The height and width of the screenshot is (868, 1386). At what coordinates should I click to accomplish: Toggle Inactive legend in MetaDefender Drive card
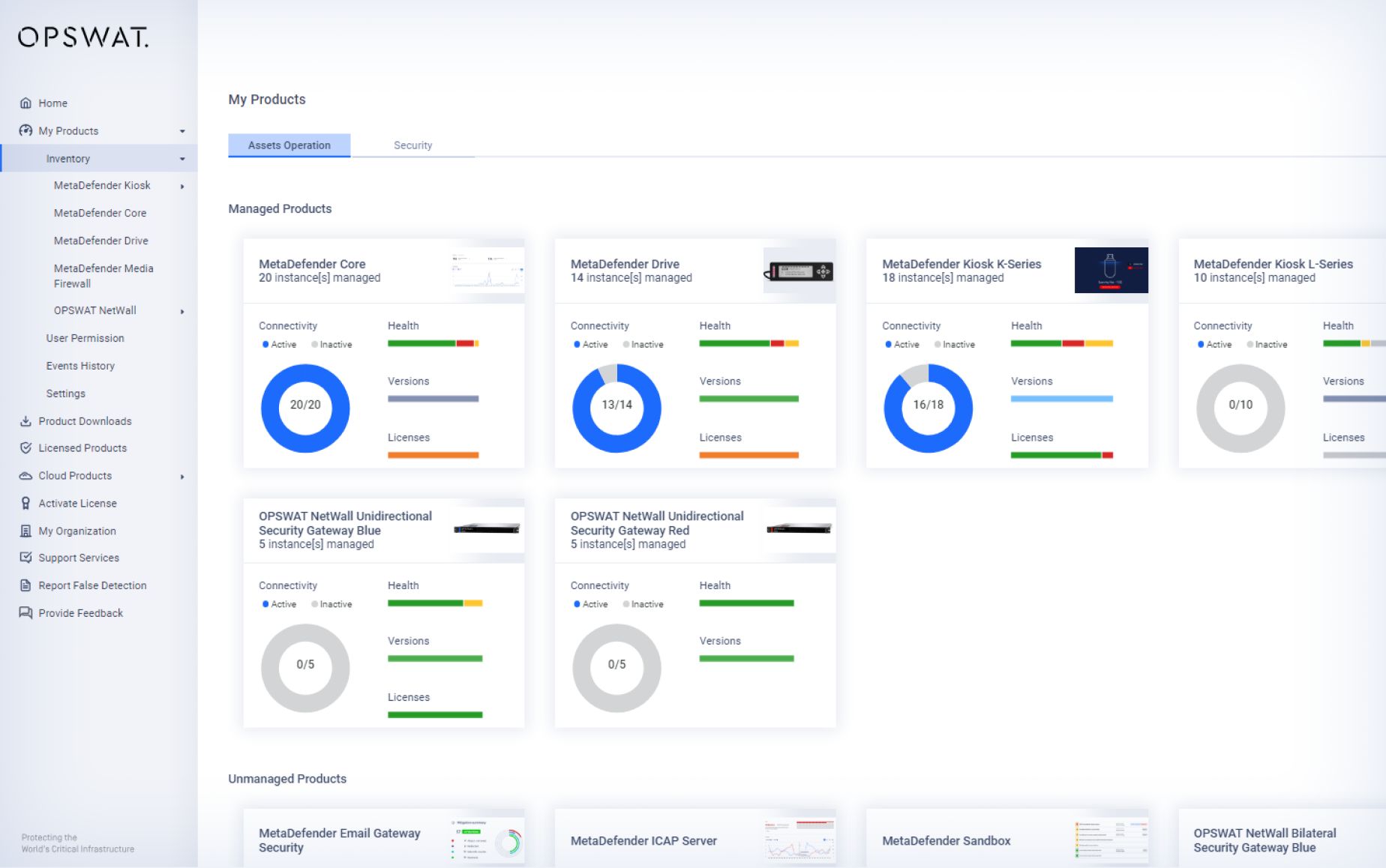click(x=643, y=345)
